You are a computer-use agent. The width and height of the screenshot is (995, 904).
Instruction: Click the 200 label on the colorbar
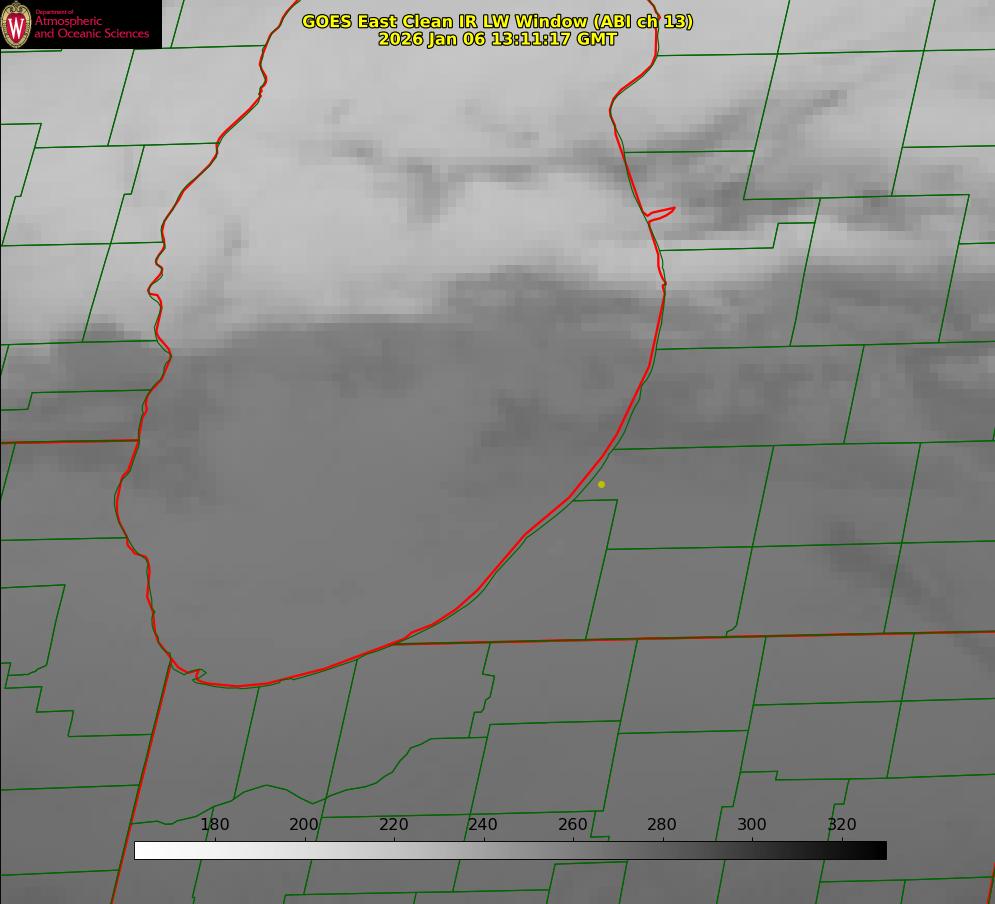(304, 825)
